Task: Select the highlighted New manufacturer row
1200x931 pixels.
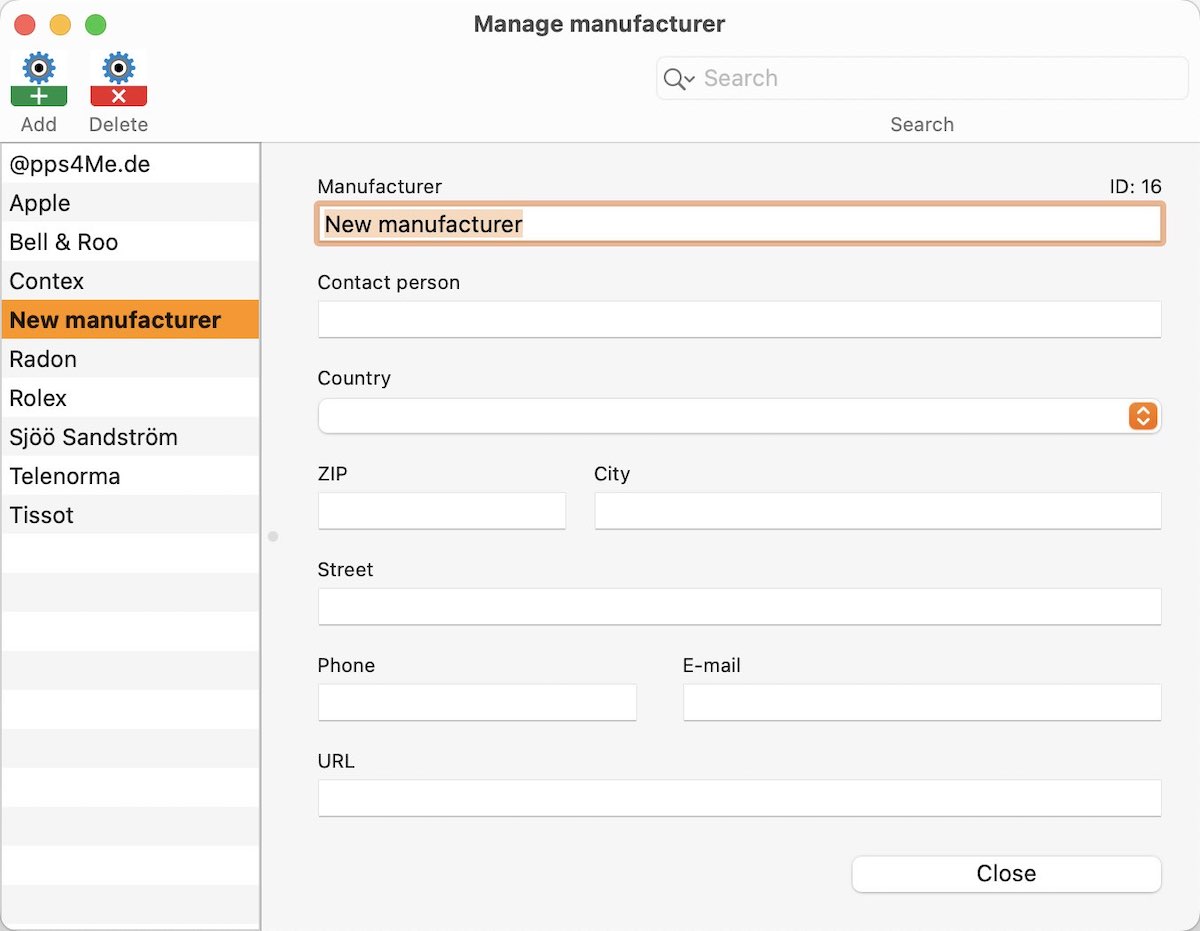Action: coord(130,320)
